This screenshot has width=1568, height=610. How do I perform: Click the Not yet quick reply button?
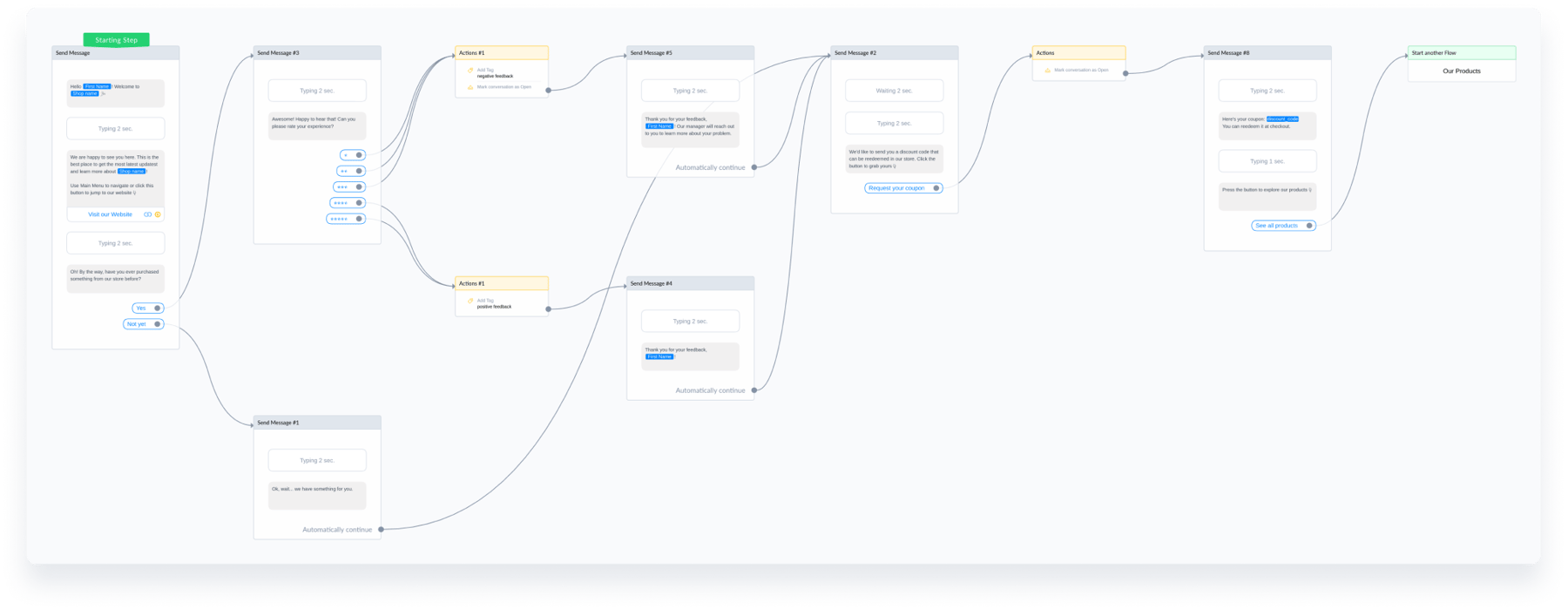(144, 324)
